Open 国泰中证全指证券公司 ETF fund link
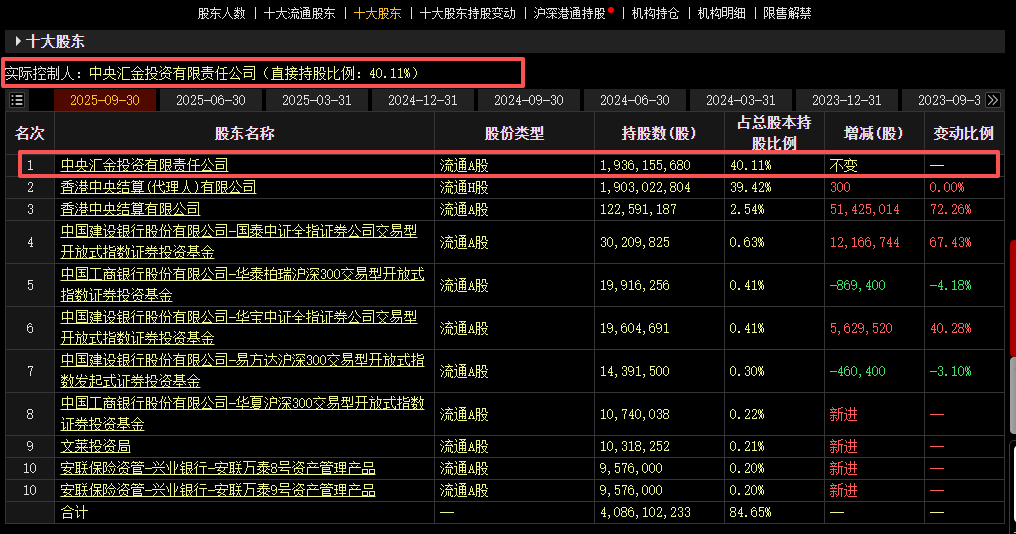Image resolution: width=1016 pixels, height=534 pixels. pyautogui.click(x=238, y=242)
